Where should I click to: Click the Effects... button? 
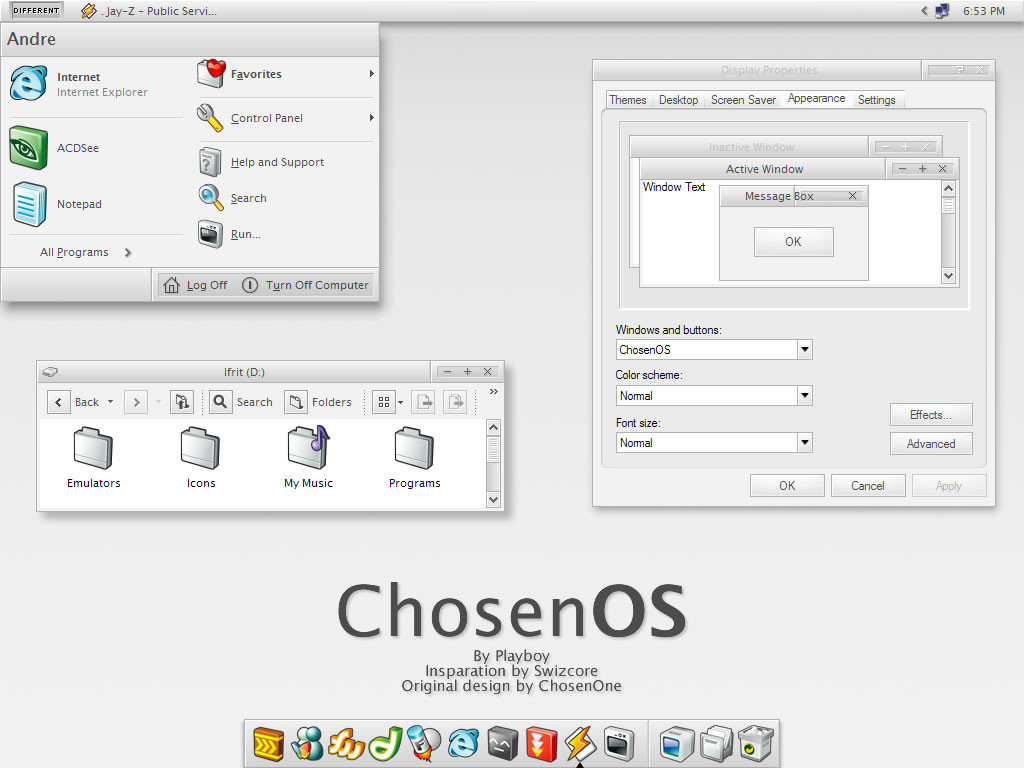pyautogui.click(x=931, y=415)
